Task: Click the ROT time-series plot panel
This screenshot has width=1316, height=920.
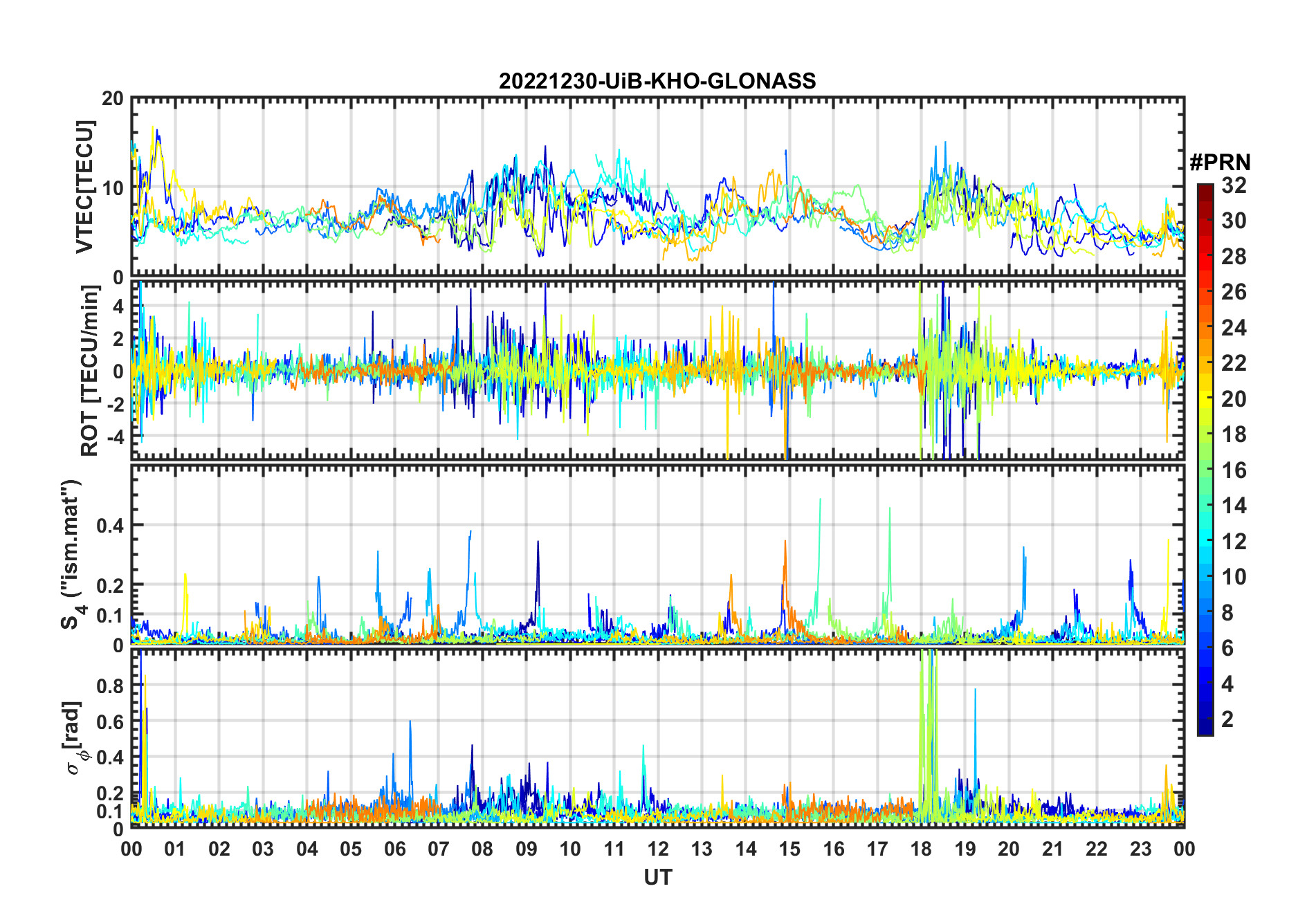Action: click(657, 370)
